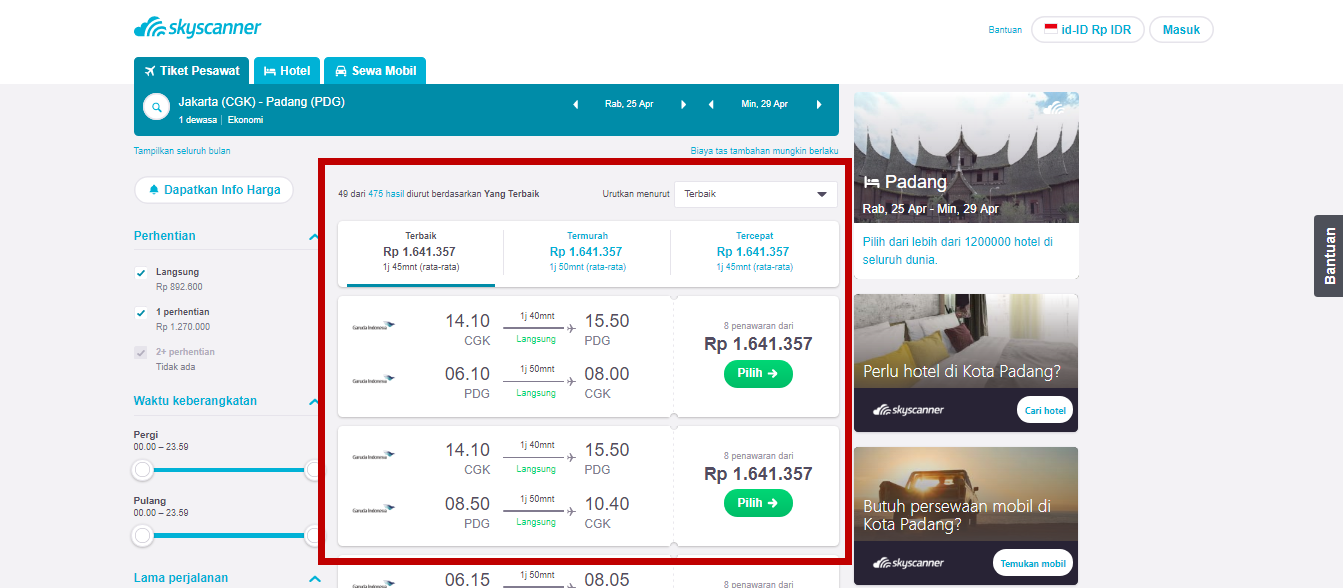Open the Bantuan link in header
The image size is (1343, 588).
click(x=1005, y=30)
